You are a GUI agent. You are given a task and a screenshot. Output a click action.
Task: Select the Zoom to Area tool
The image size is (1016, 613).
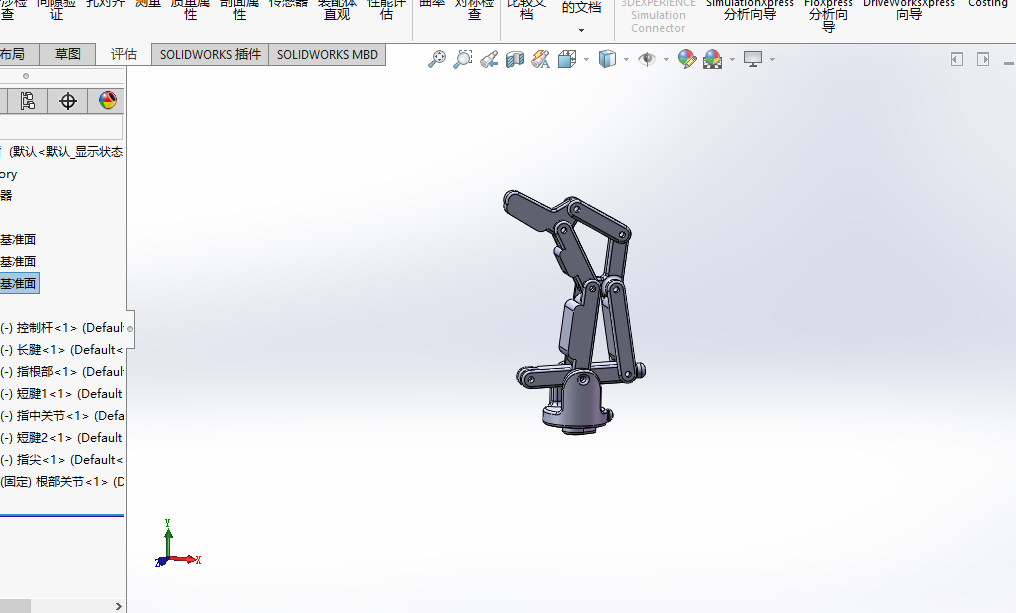point(463,59)
